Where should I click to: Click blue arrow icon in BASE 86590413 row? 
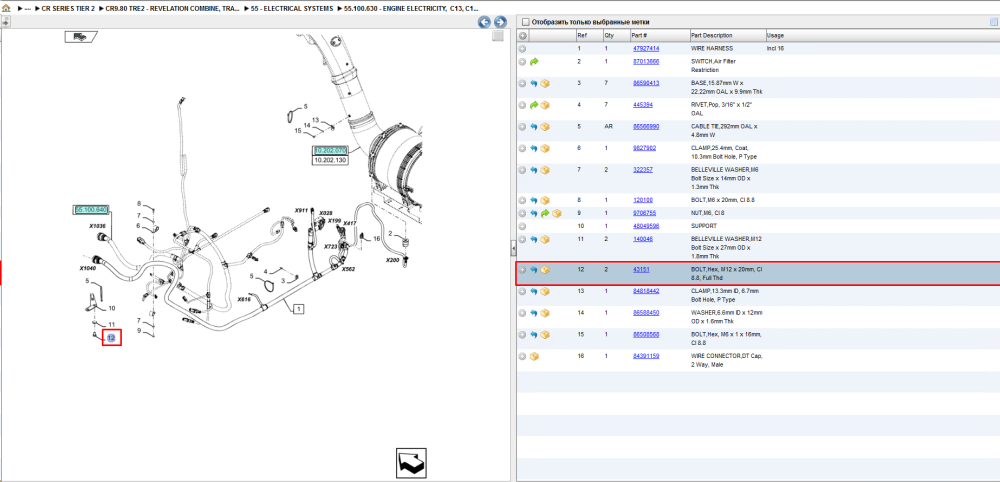click(534, 84)
